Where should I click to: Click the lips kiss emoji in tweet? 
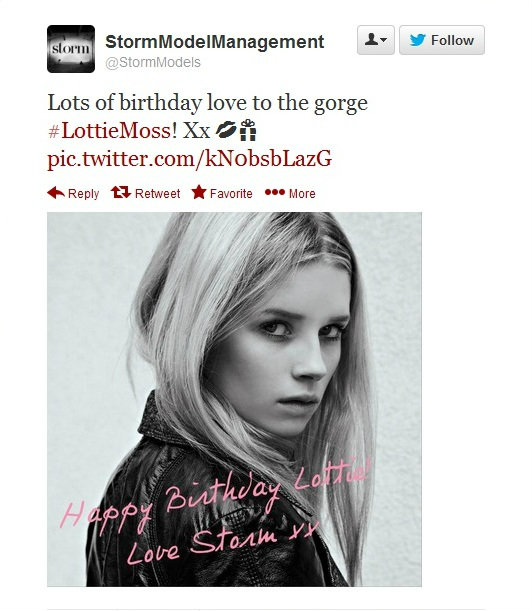(226, 130)
